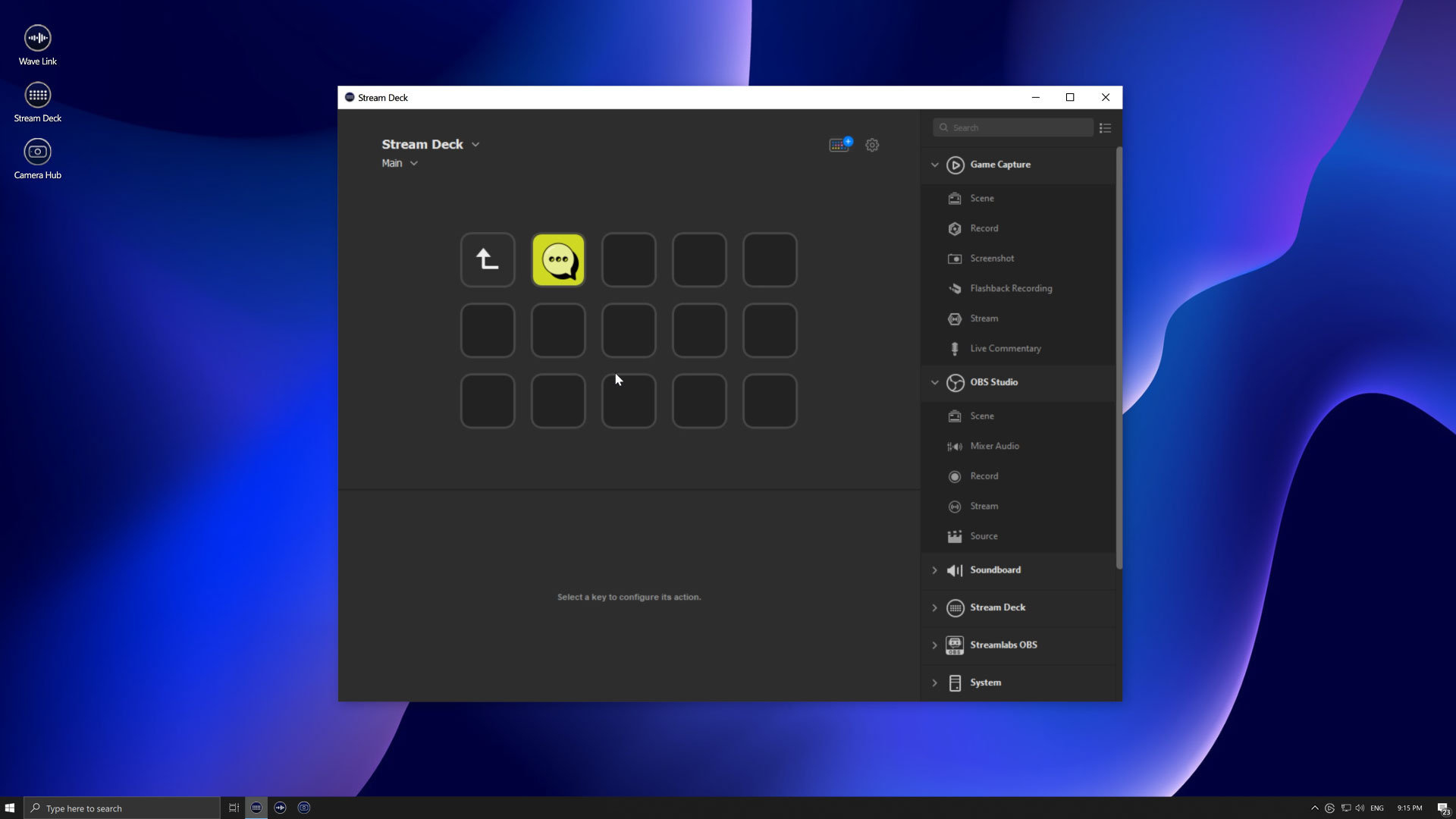
Task: Click the ENG language indicator
Action: [x=1377, y=808]
